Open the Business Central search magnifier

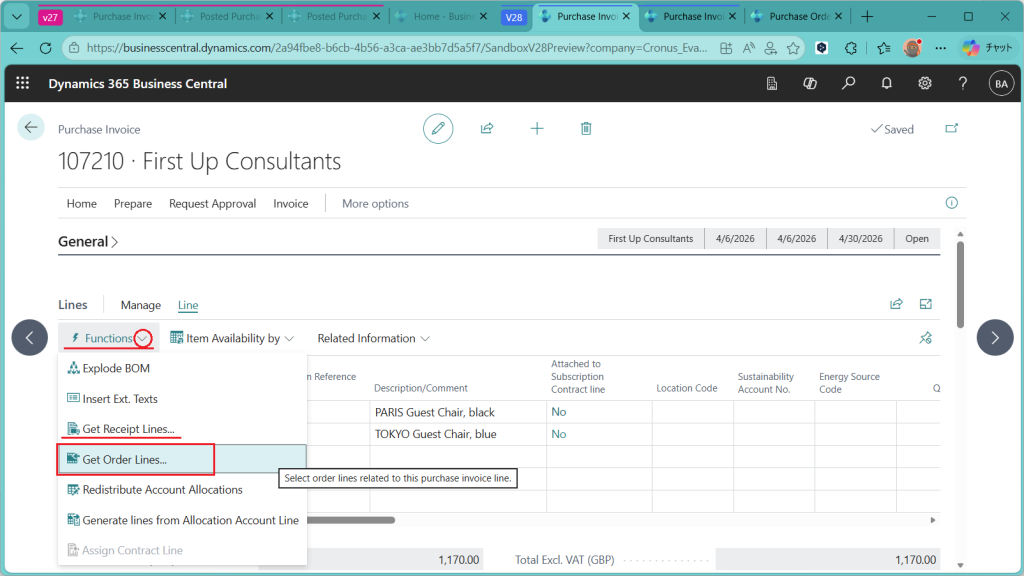pyautogui.click(x=848, y=84)
